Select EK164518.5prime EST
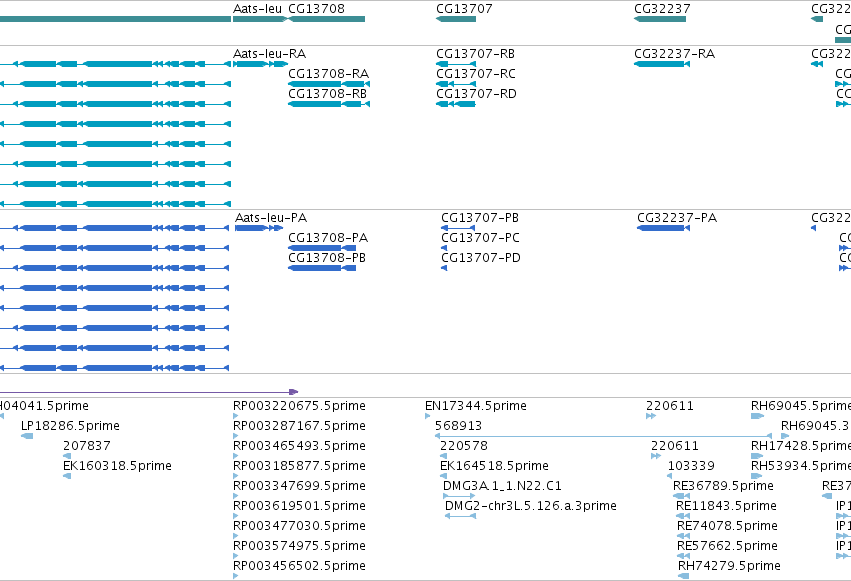Image resolution: width=851 pixels, height=581 pixels. pos(494,466)
